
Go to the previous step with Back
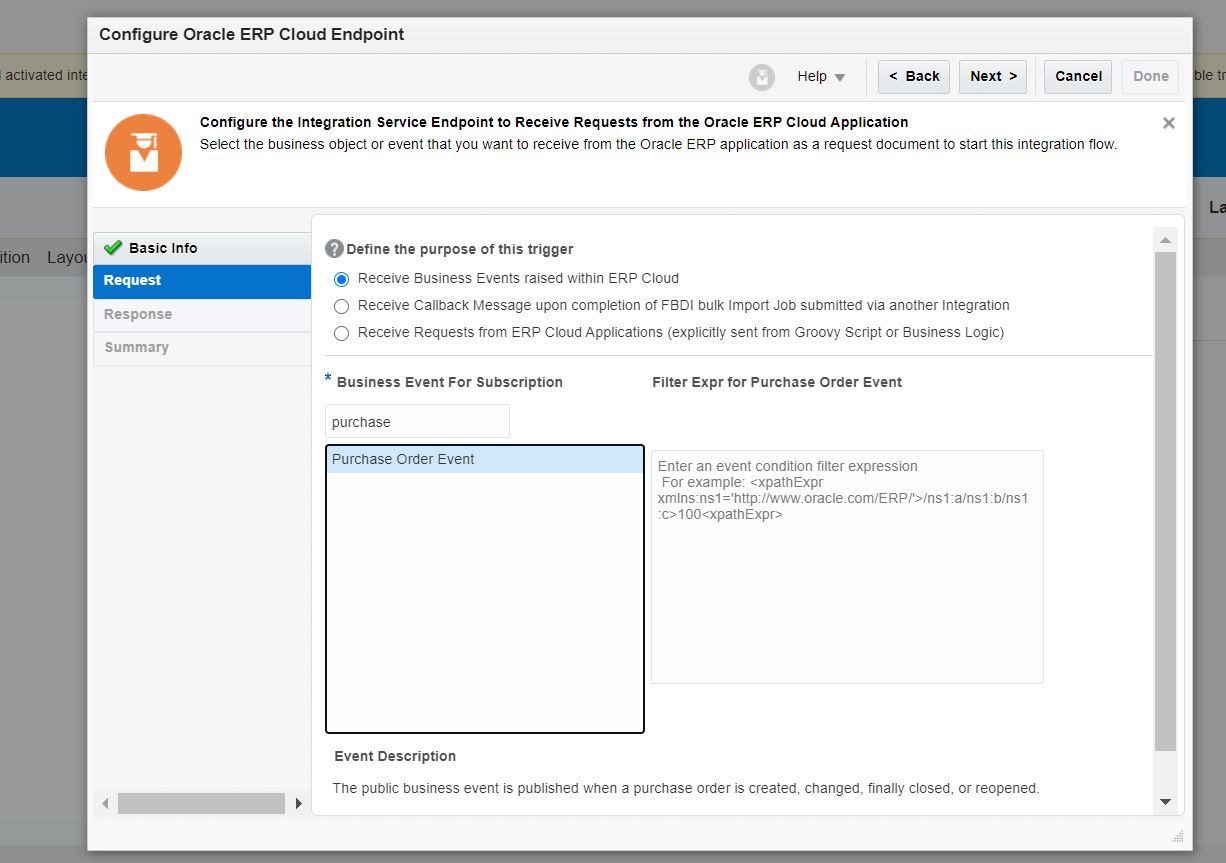tap(914, 77)
